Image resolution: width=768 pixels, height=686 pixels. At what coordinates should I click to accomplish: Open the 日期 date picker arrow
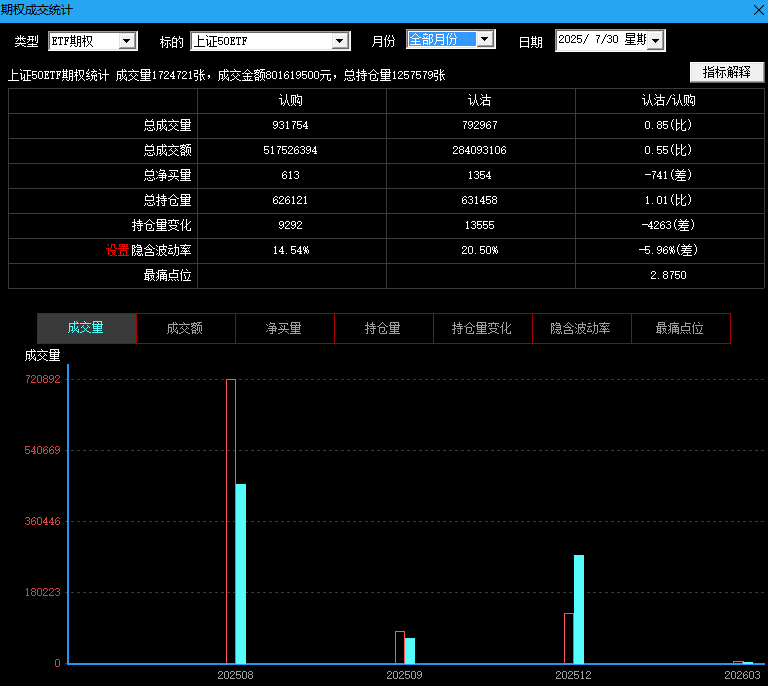(x=655, y=41)
